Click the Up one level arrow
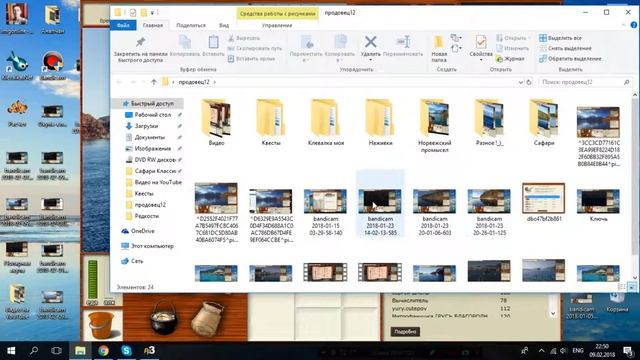Screen dimensions: 640x360 coord(153,82)
